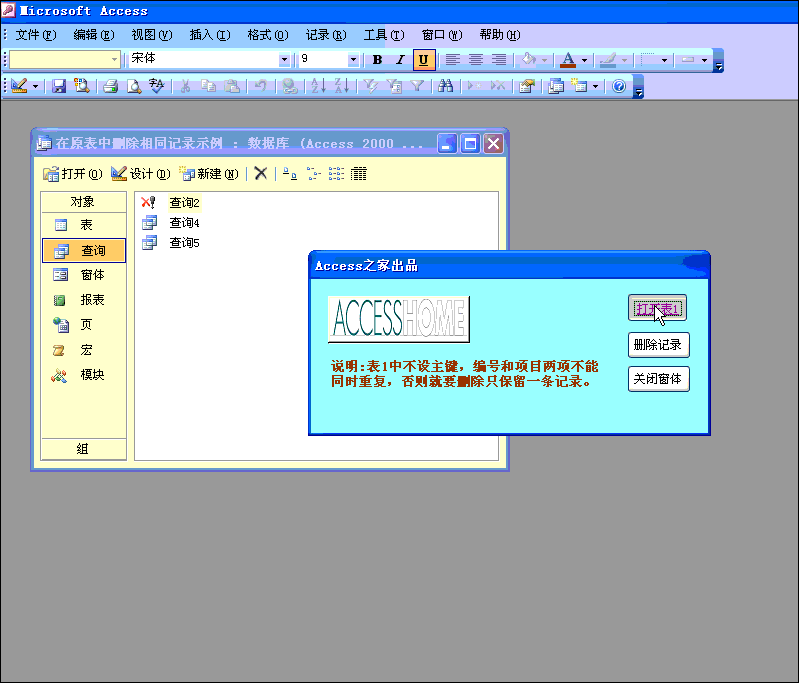Expand the special effect dropdown arrow
Image resolution: width=799 pixels, height=683 pixels.
click(x=704, y=60)
